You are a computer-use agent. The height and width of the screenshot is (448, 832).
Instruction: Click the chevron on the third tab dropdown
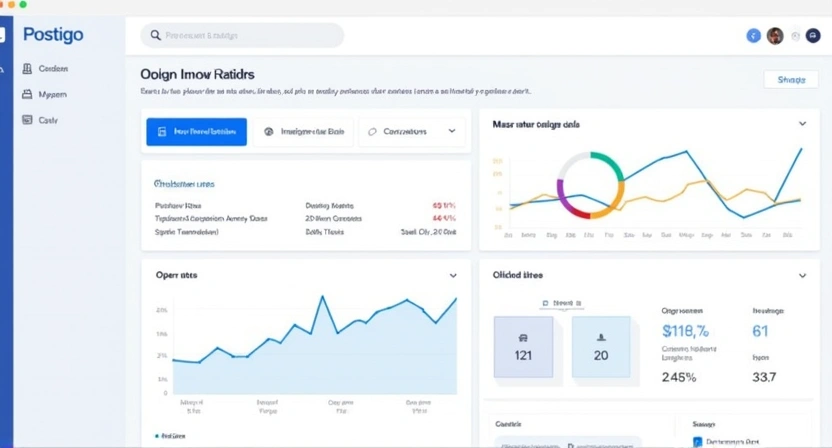(x=452, y=131)
